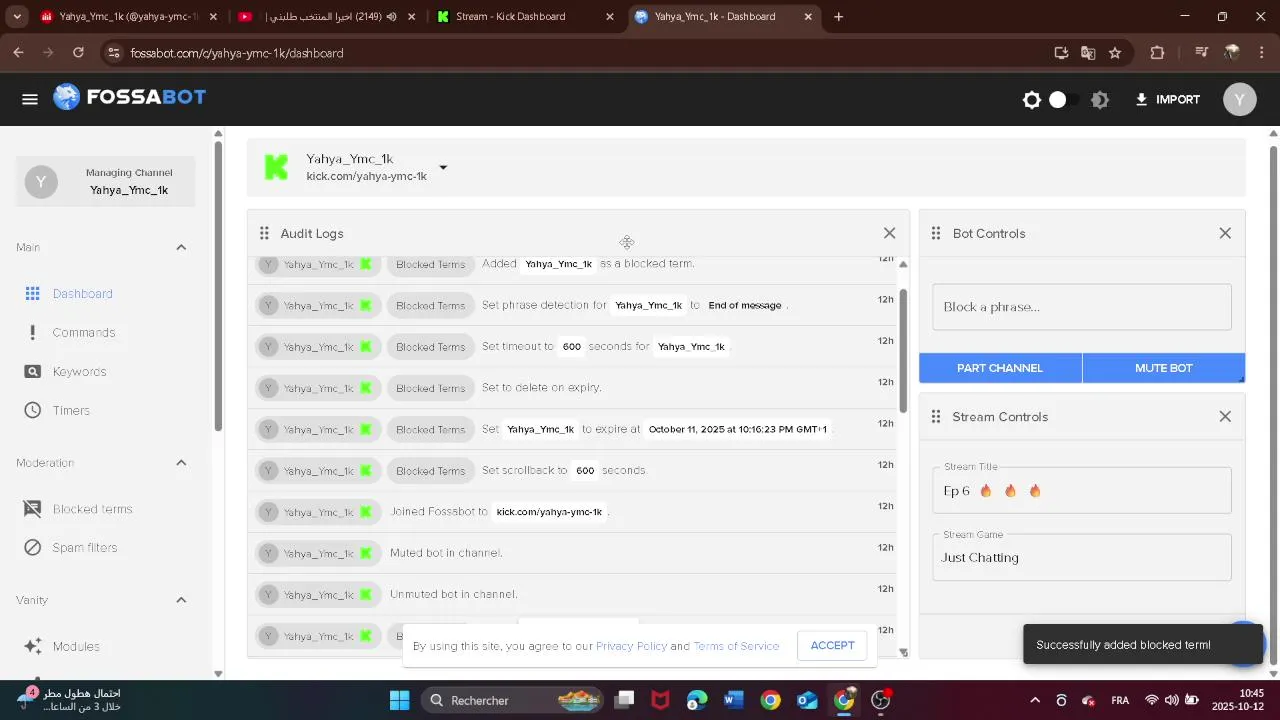1280x720 pixels.
Task: Click the sun light-mode icon
Action: coord(1032,100)
